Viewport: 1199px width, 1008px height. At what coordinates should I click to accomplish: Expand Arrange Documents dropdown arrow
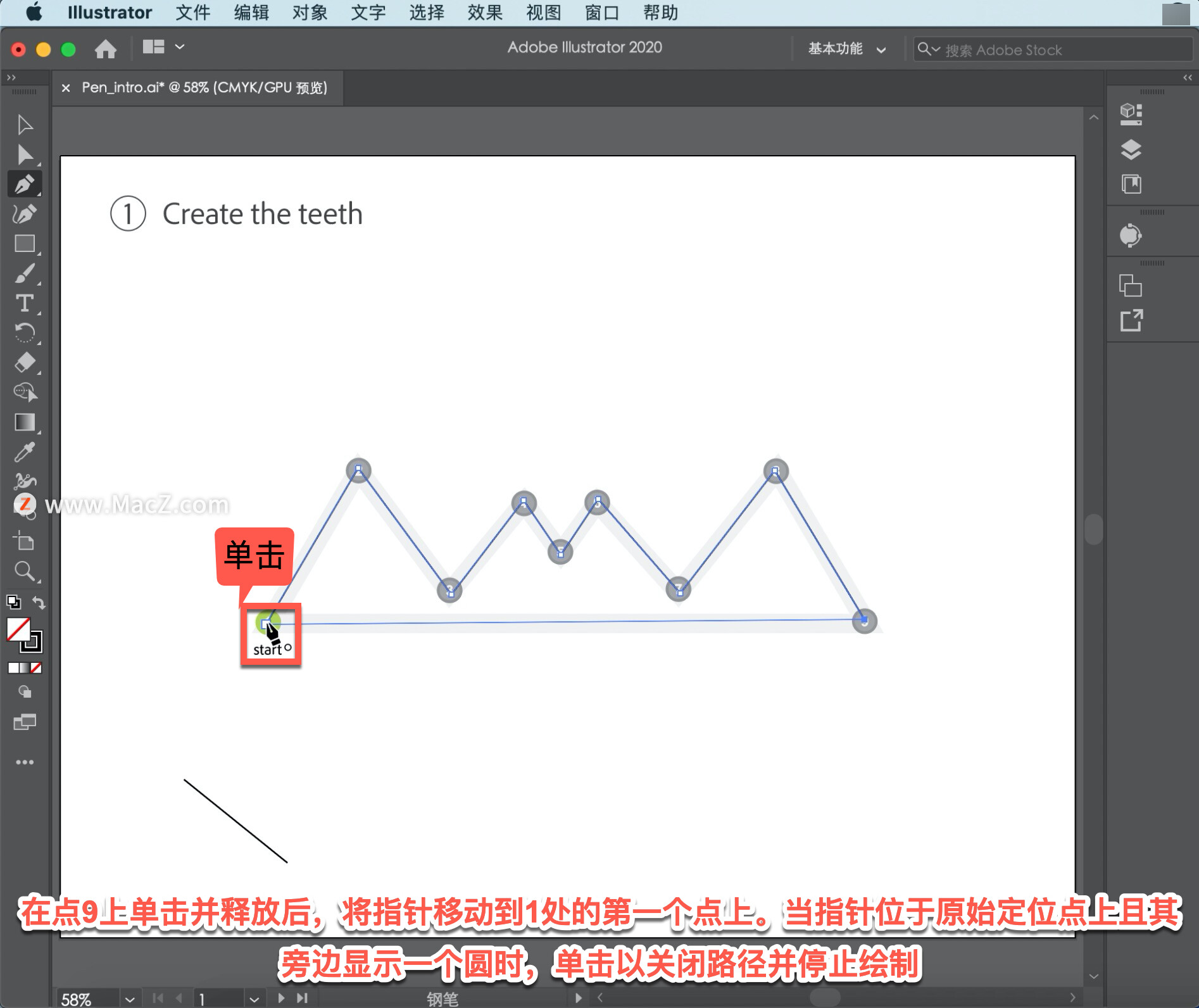tap(180, 47)
